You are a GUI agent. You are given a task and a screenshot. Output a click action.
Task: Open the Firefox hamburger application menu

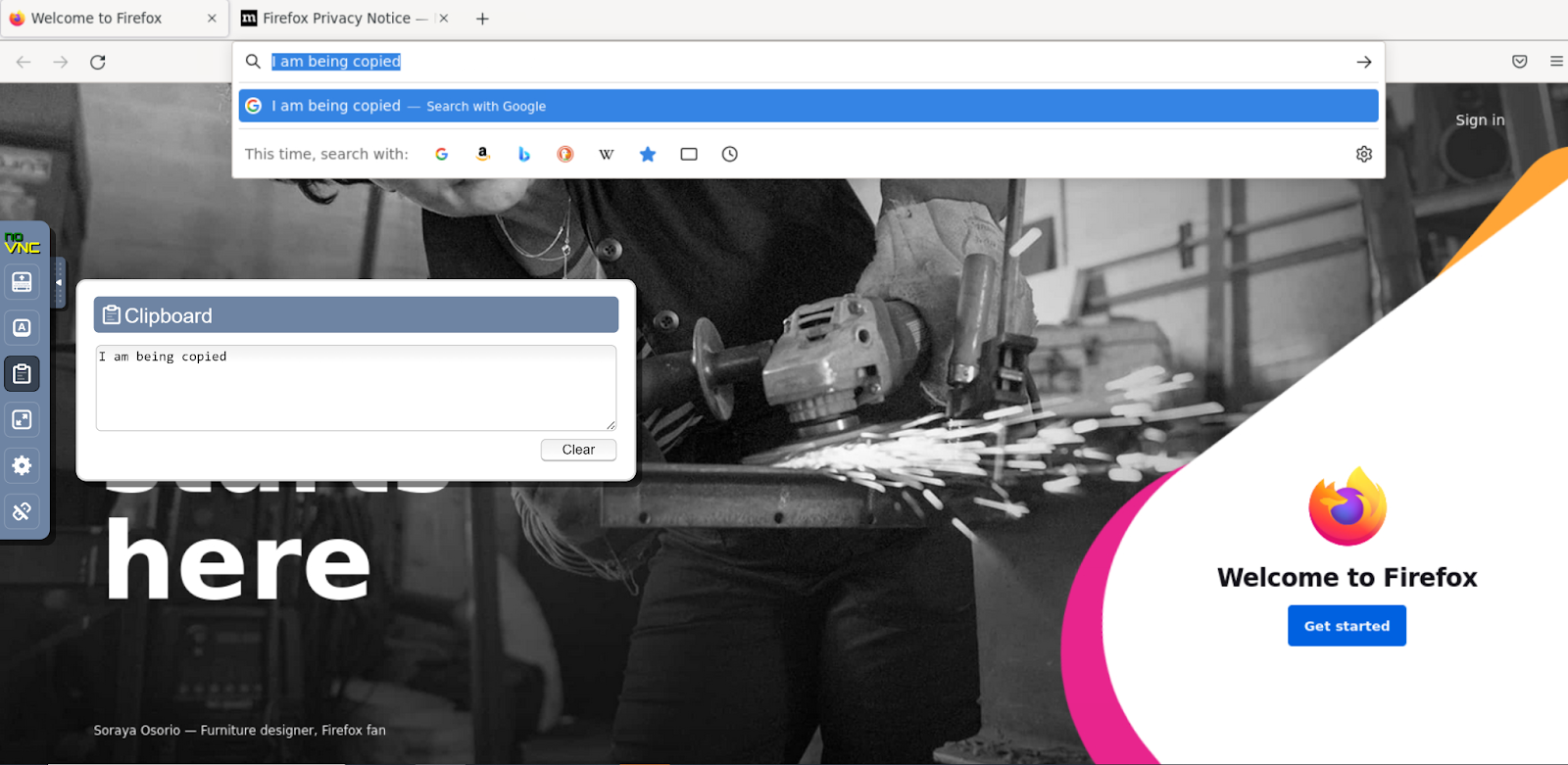click(x=1556, y=62)
